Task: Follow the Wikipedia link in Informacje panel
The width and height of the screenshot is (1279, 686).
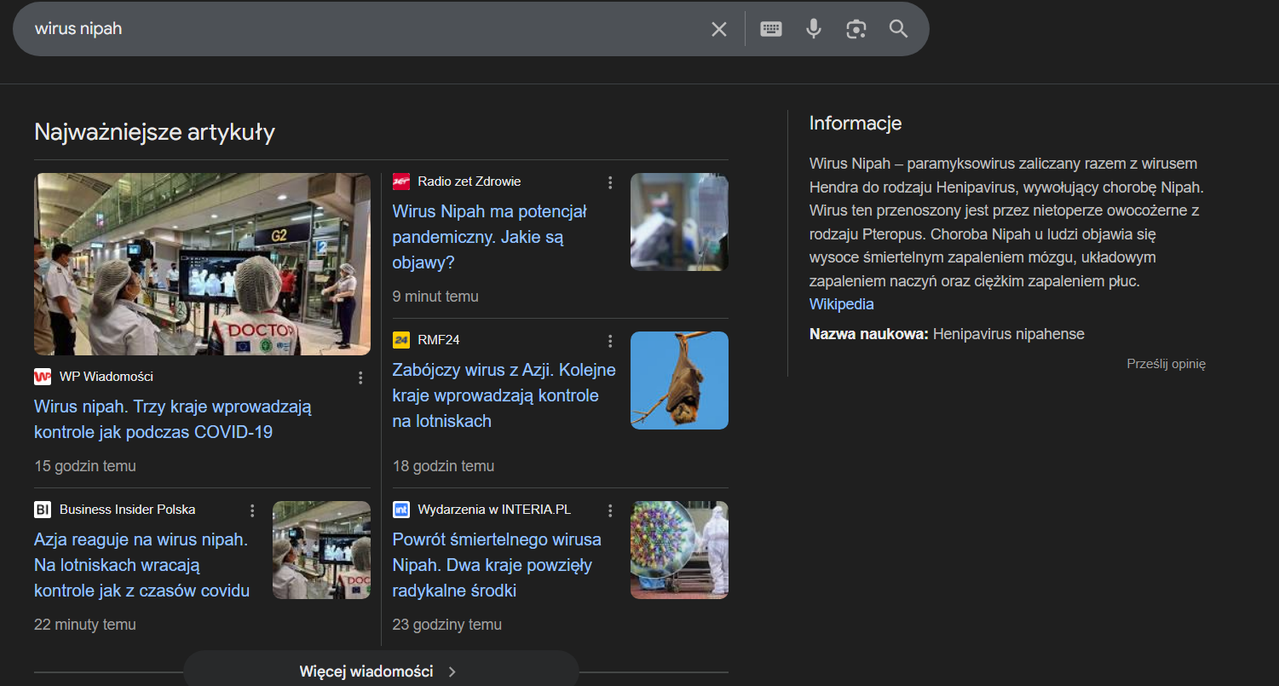Action: coord(841,304)
